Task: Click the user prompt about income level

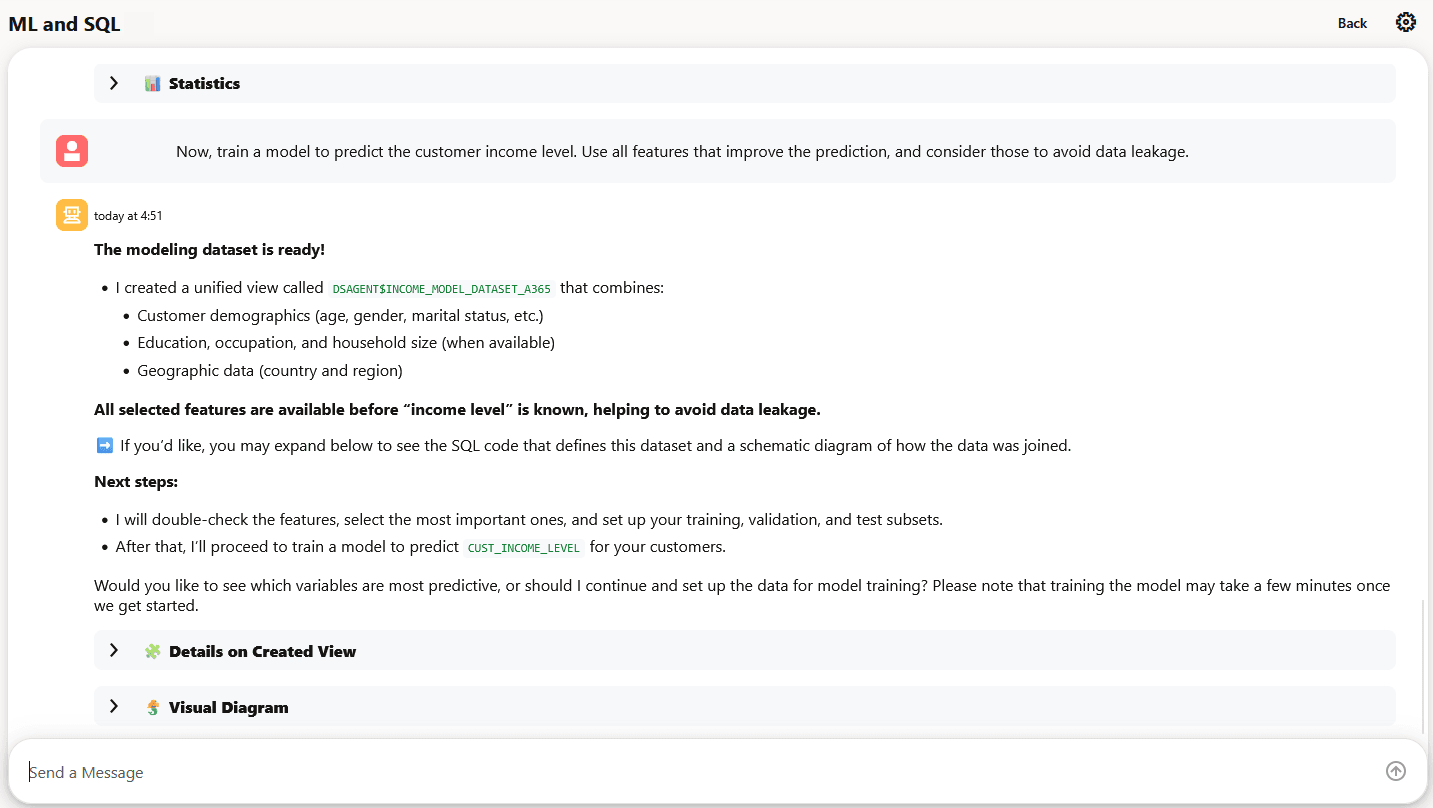Action: pyautogui.click(x=682, y=152)
